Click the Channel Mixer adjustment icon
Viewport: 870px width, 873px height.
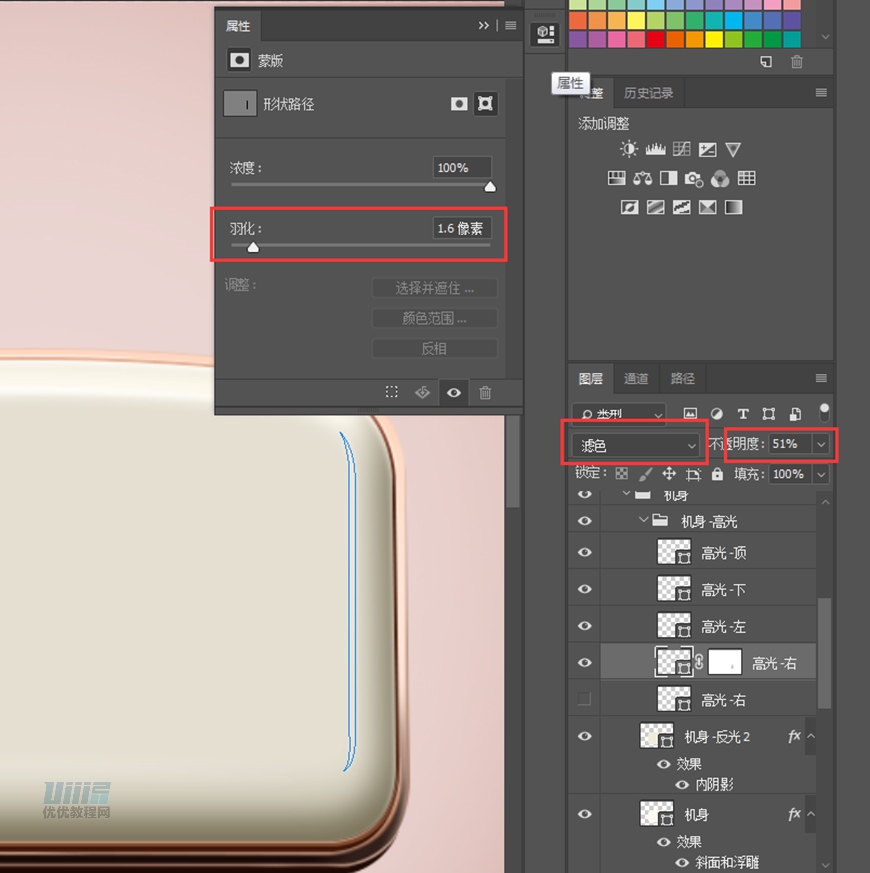720,179
